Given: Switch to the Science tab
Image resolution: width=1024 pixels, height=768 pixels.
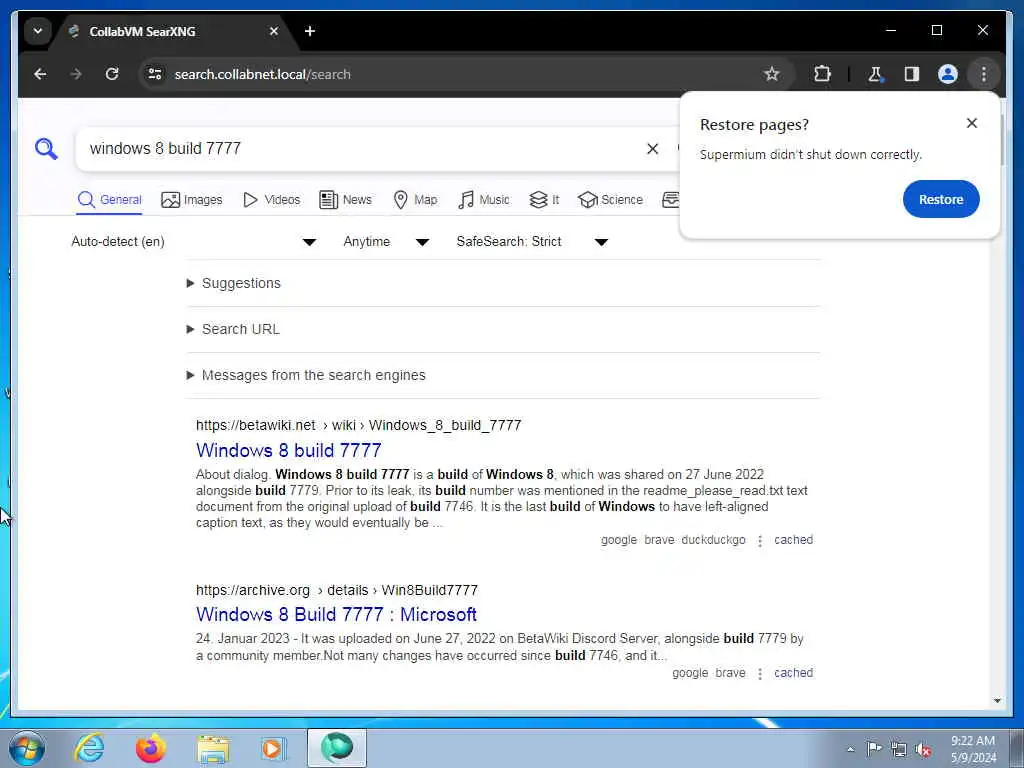Looking at the screenshot, I should [611, 200].
